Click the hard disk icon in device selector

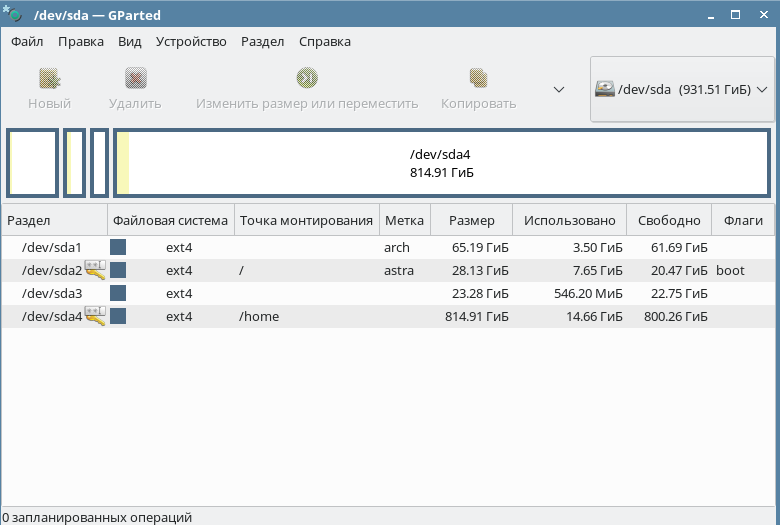click(x=604, y=90)
